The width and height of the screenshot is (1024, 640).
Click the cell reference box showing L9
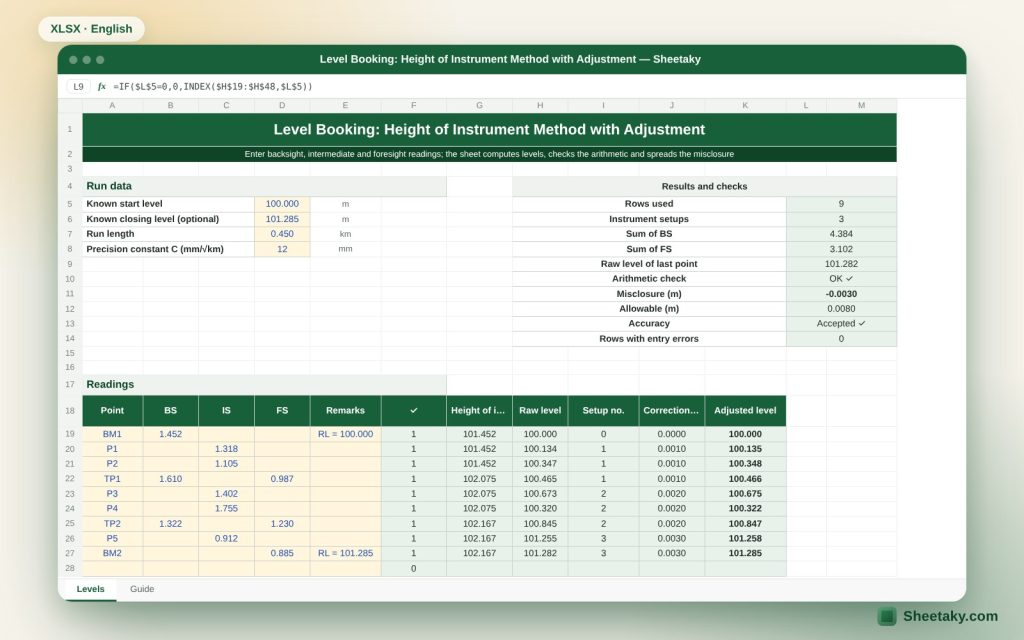[78, 86]
